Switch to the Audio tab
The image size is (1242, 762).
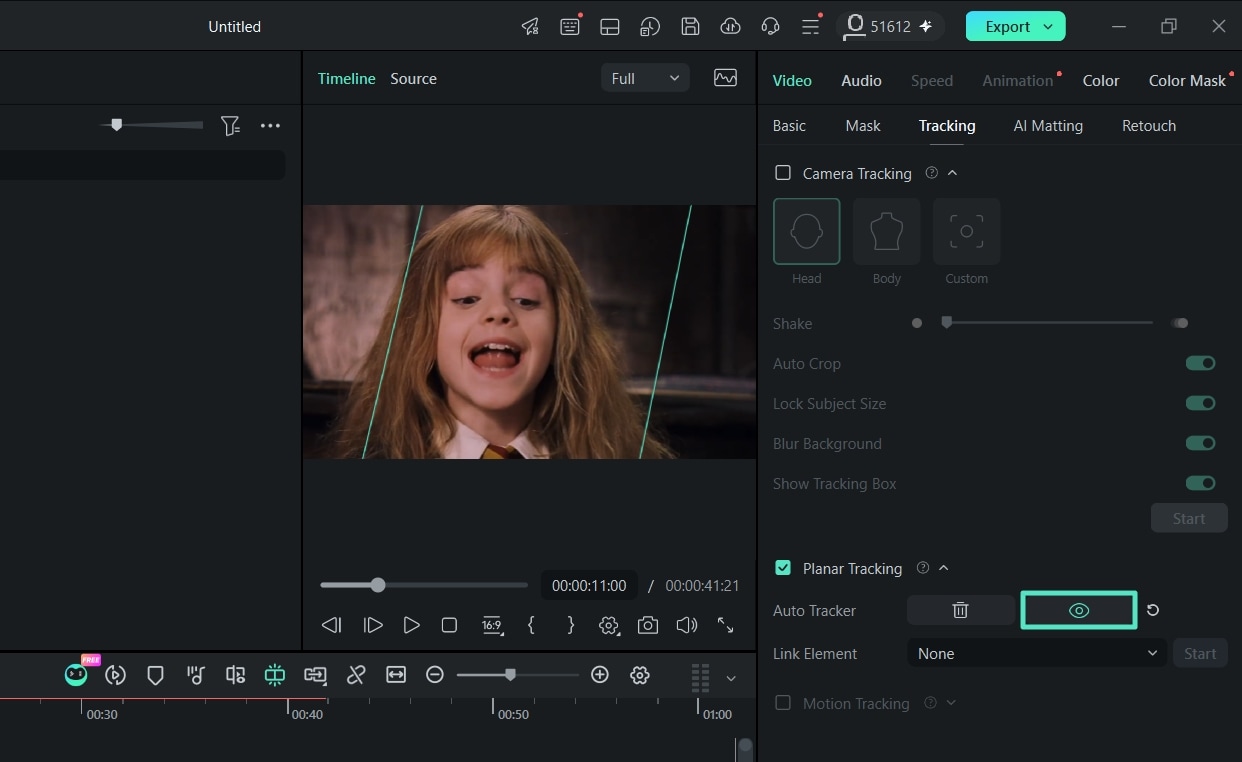click(861, 80)
